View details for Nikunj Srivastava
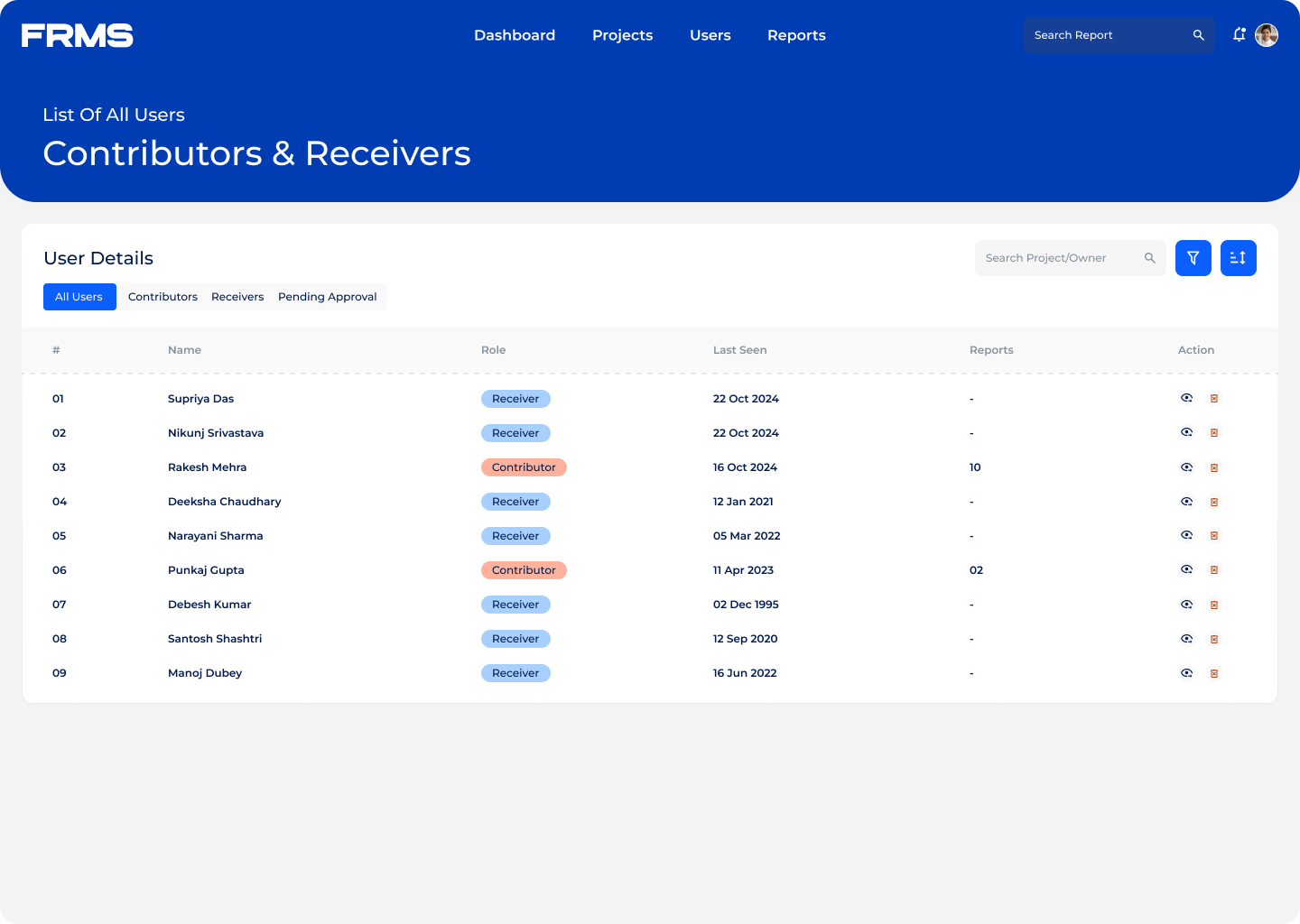Screen dimensions: 1300x924 point(1186,433)
